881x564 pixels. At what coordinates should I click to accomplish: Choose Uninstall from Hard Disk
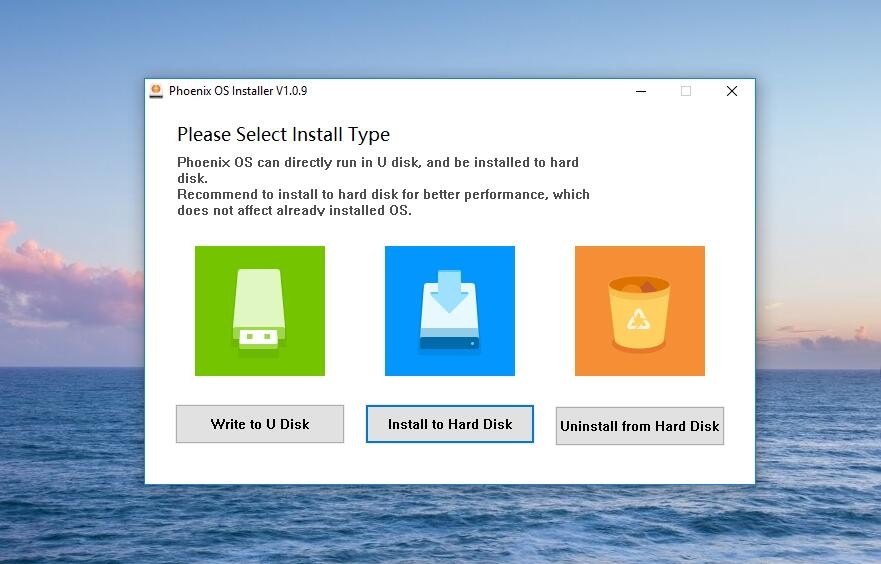click(x=639, y=426)
